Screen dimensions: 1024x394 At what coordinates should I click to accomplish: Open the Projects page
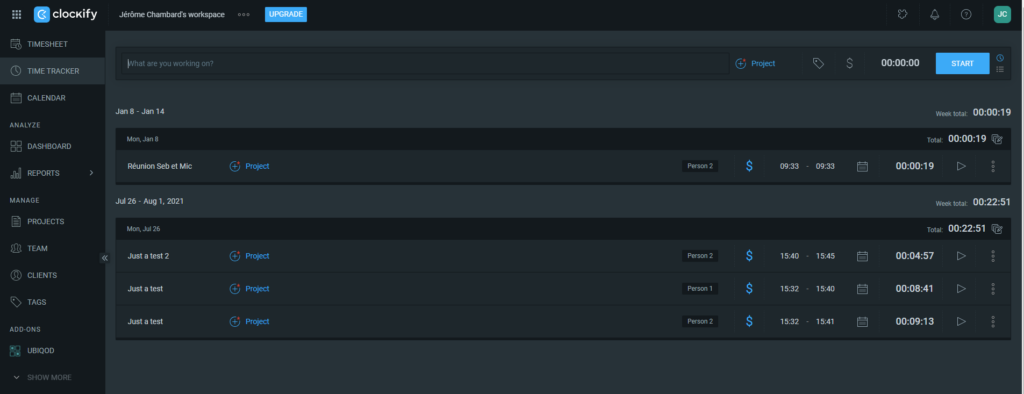(52, 222)
